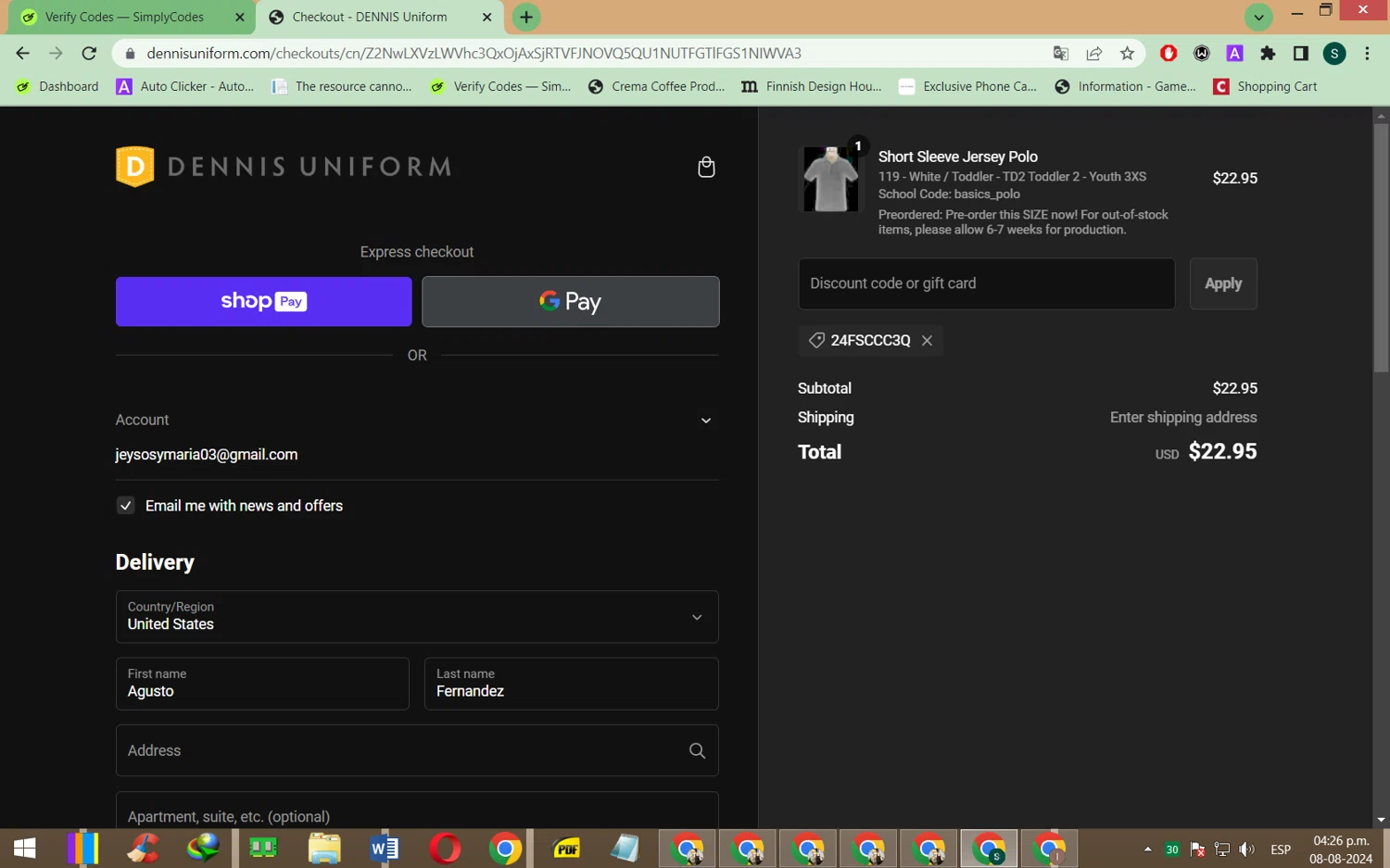
Task: Click the address search magnifier icon
Action: [x=697, y=750]
